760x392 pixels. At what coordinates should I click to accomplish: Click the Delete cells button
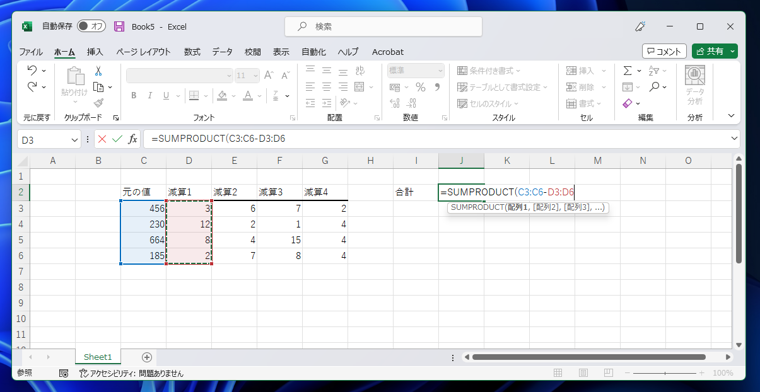tap(586, 87)
